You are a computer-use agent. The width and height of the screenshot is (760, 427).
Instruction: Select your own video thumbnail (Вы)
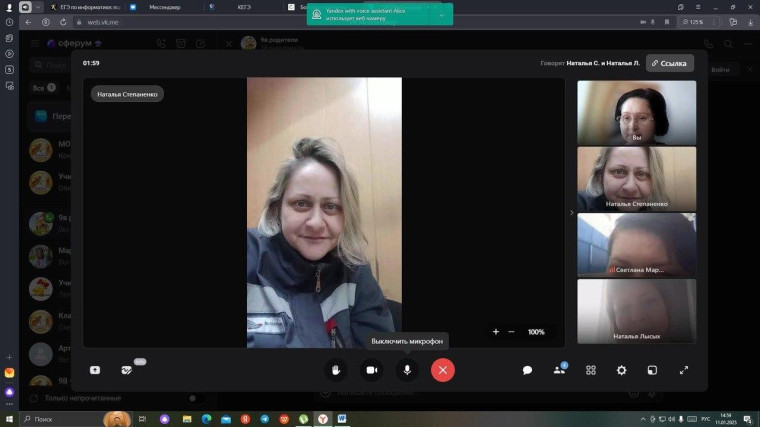click(x=636, y=112)
